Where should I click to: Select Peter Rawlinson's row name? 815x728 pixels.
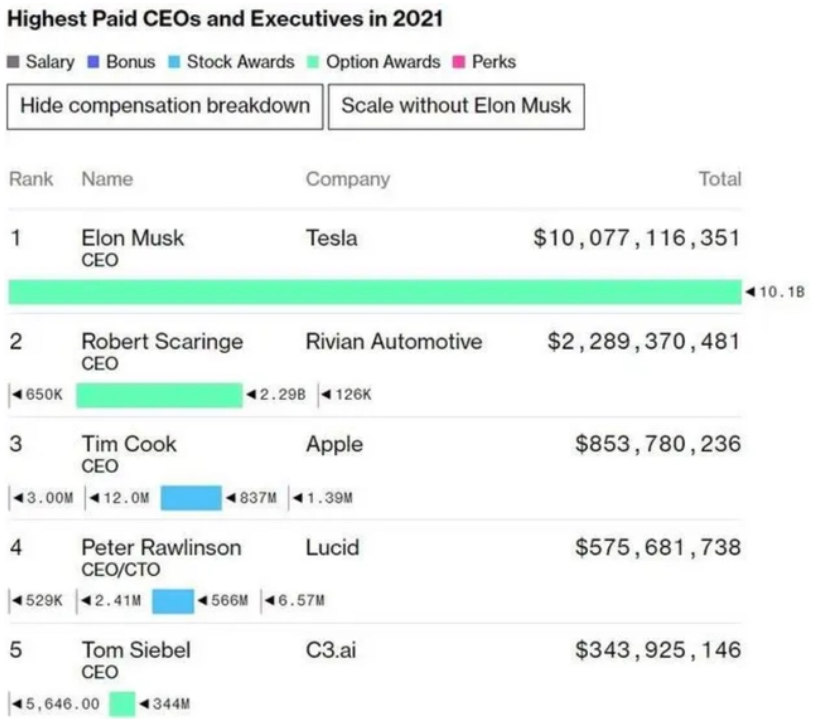[161, 548]
